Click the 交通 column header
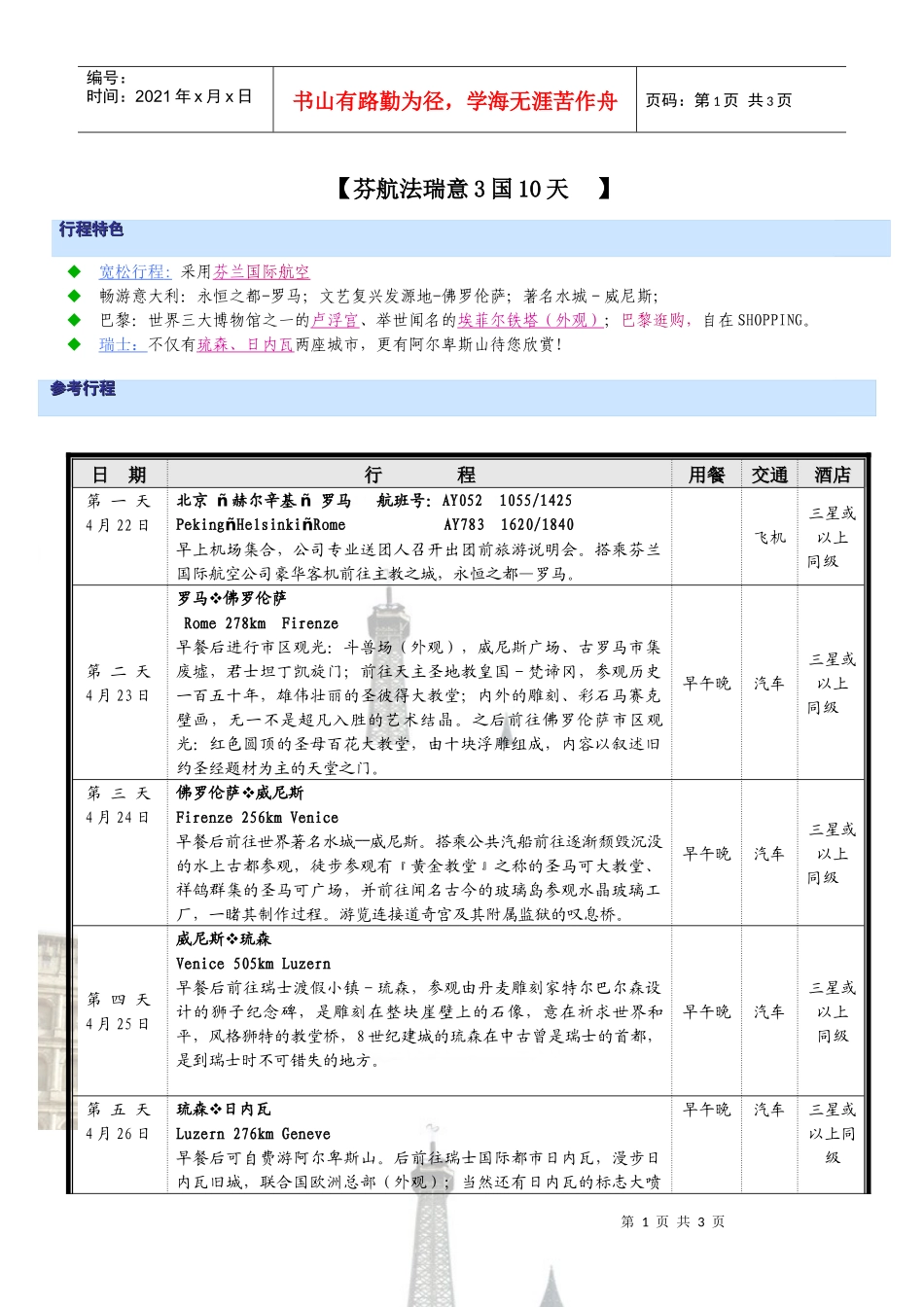 pyautogui.click(x=769, y=475)
